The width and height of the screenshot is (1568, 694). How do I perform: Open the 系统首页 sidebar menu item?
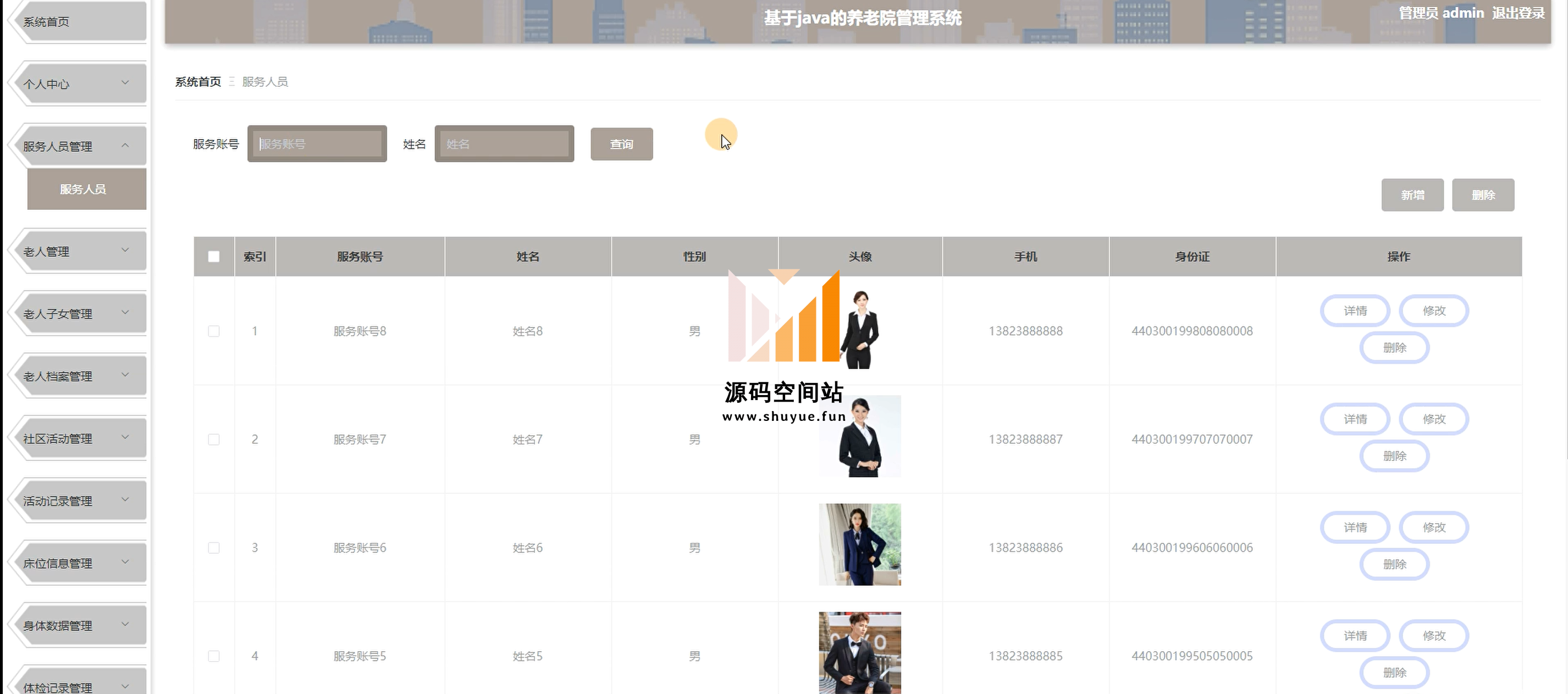[78, 22]
